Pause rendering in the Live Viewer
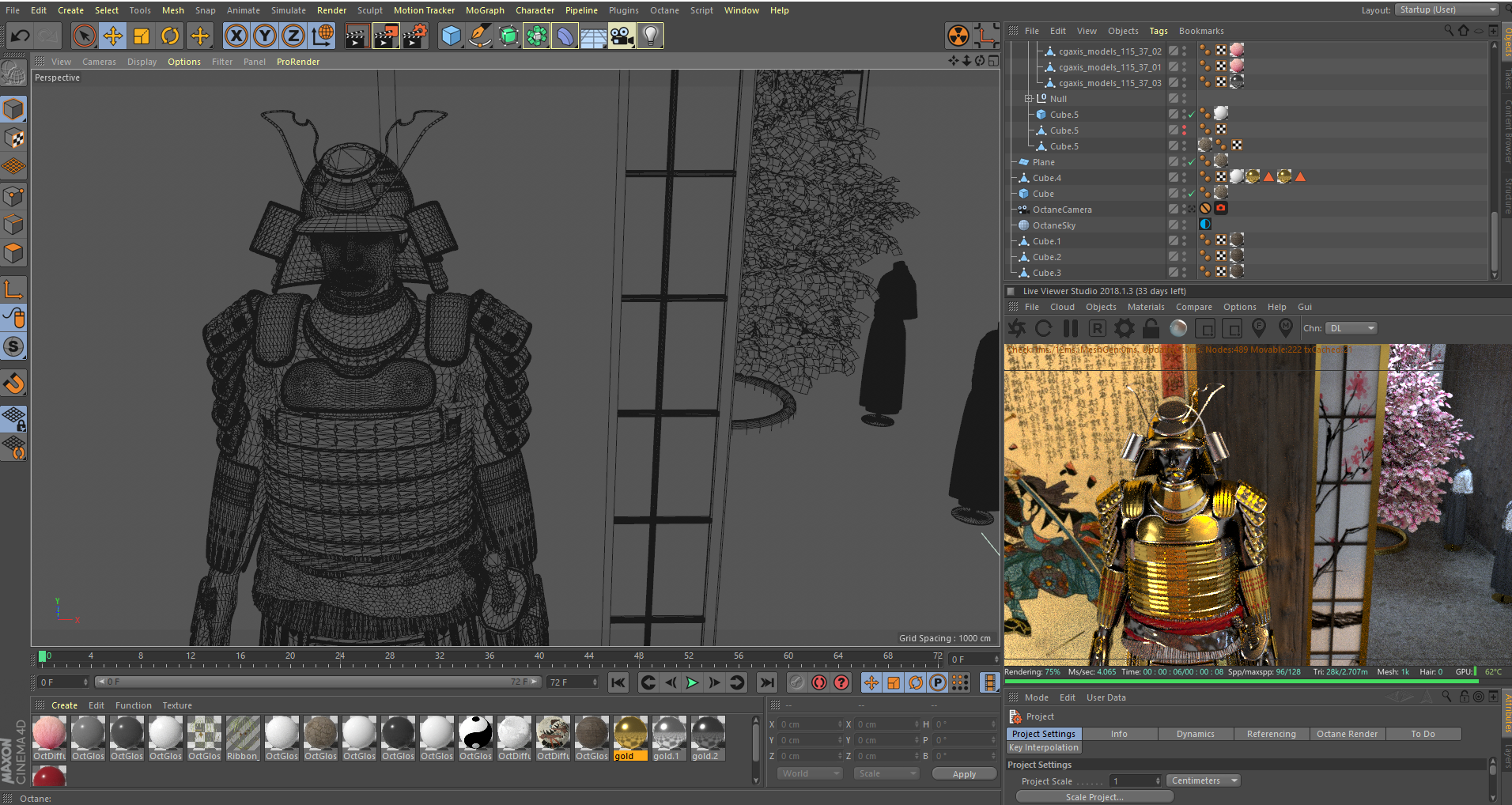 1071,328
